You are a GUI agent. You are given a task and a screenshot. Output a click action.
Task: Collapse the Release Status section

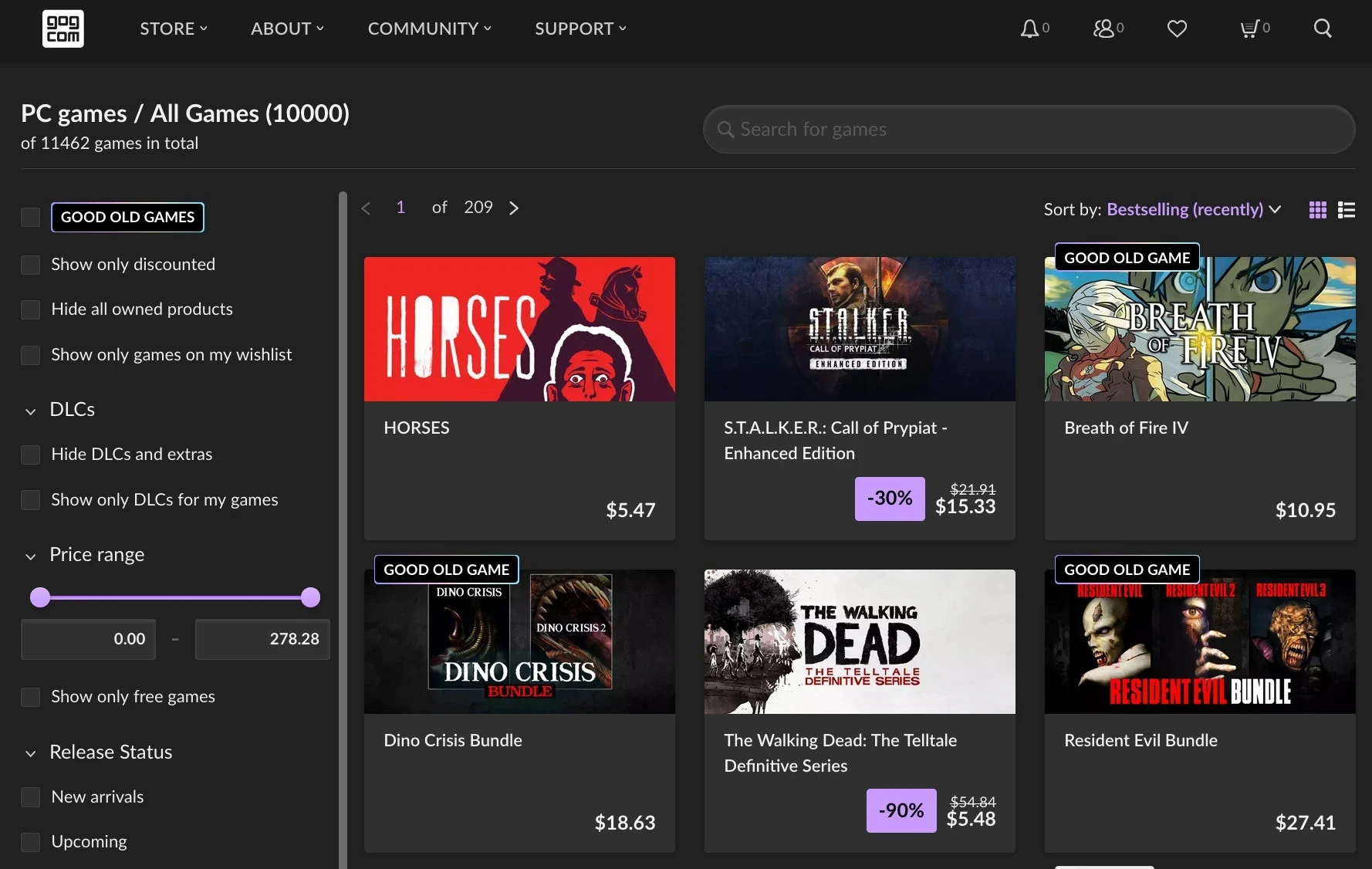pos(31,753)
